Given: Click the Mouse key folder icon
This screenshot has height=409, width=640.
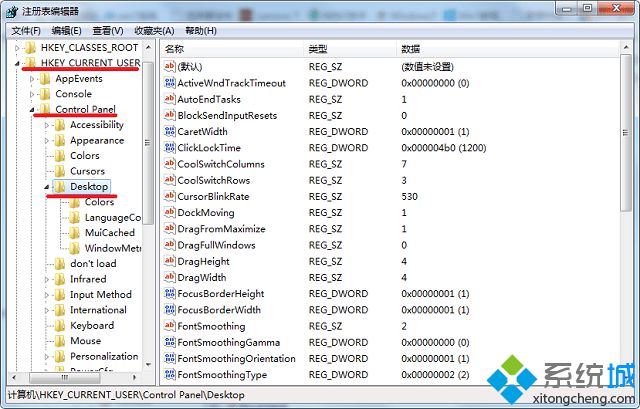Looking at the screenshot, I should pyautogui.click(x=60, y=341).
